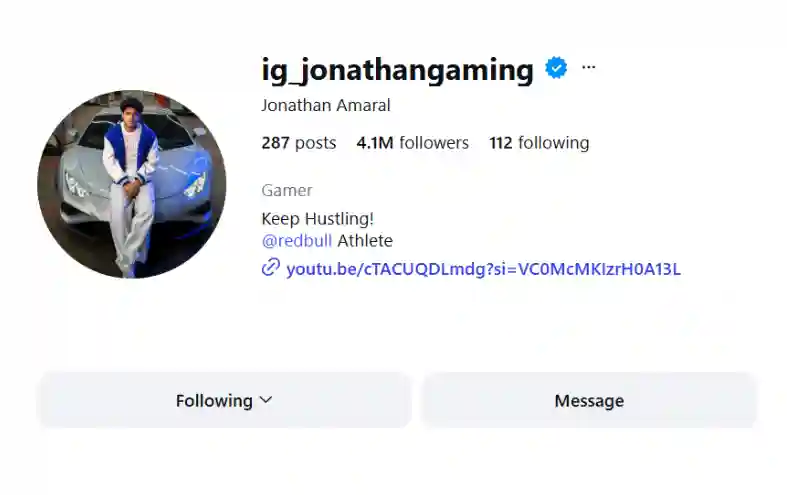Open the profile picture with the sports car
The image size is (787, 495).
click(x=132, y=184)
